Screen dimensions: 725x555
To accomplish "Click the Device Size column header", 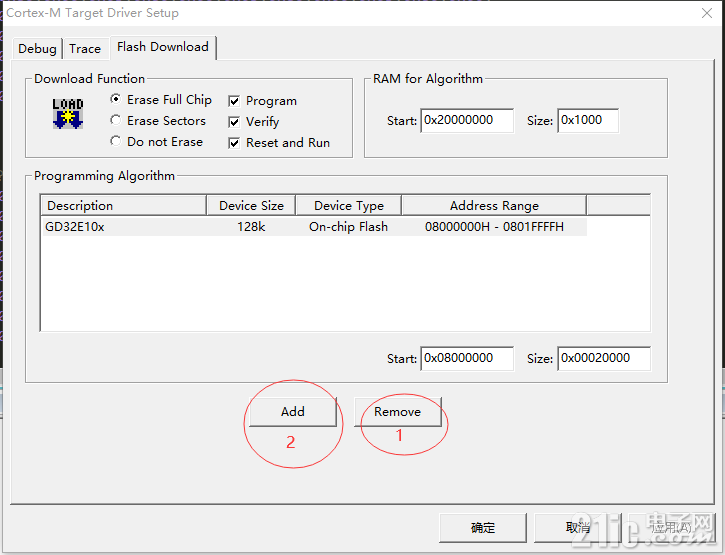I will [251, 205].
